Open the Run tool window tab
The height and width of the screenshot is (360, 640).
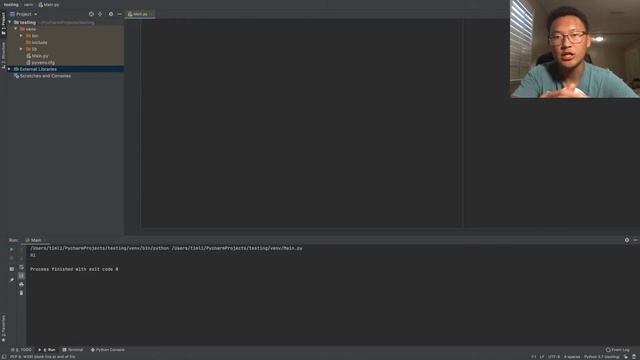pyautogui.click(x=47, y=350)
